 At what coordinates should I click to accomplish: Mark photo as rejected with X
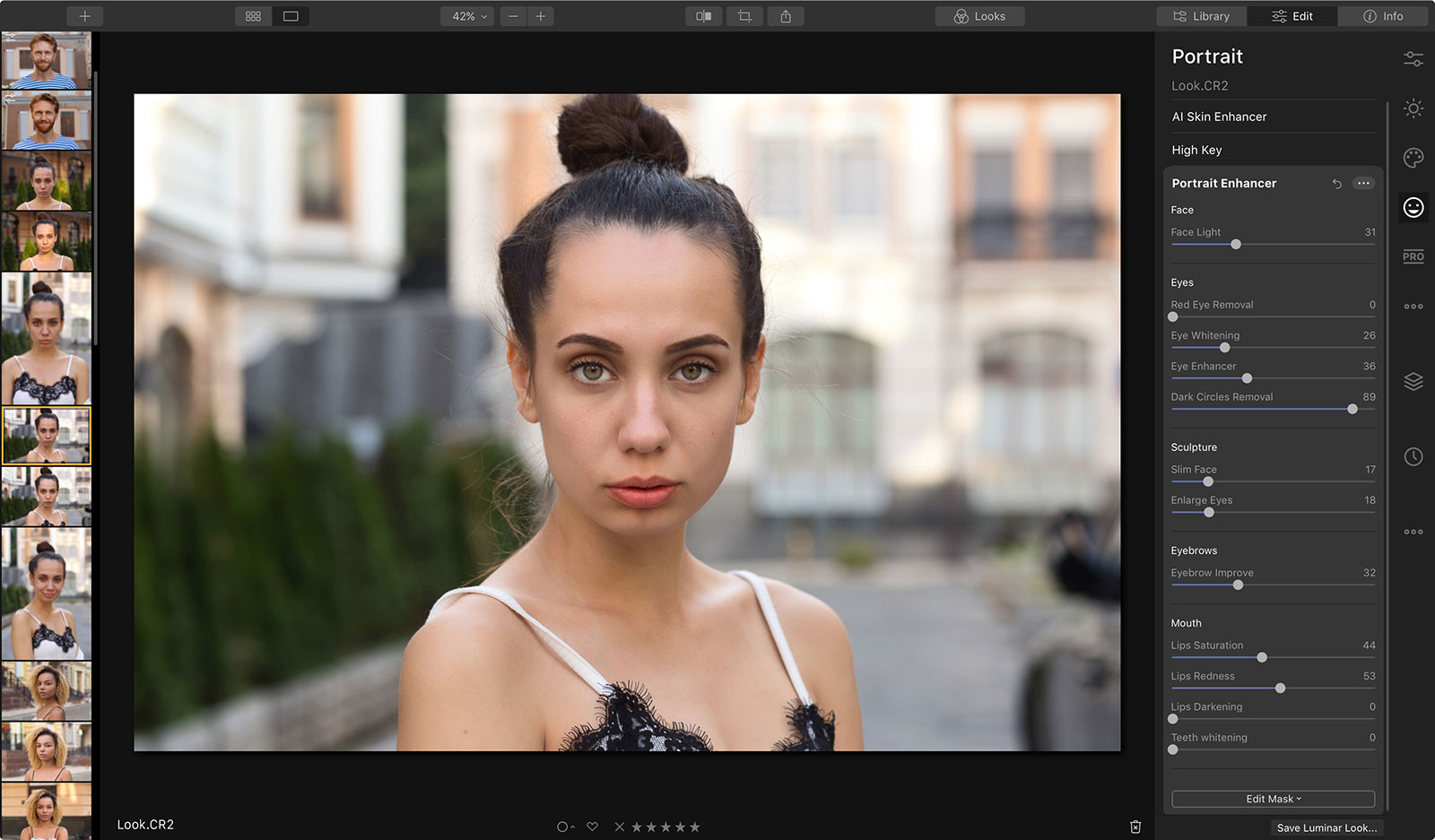point(619,827)
